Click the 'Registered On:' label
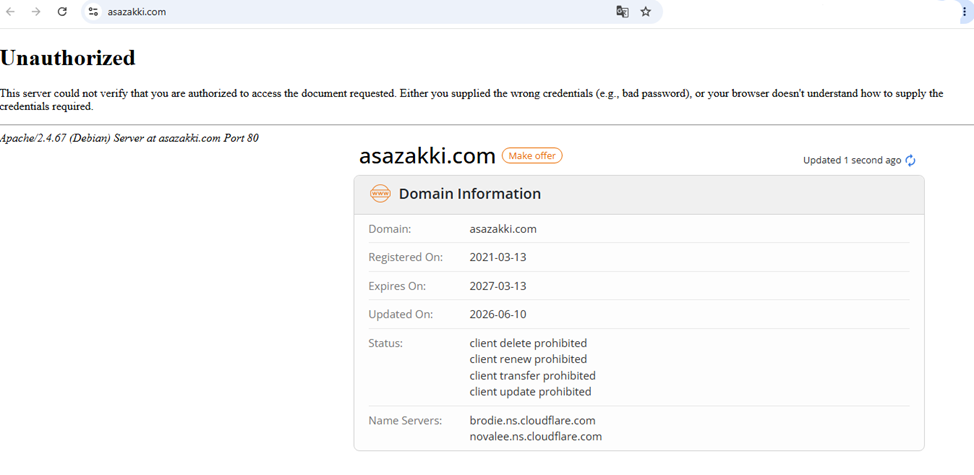The width and height of the screenshot is (974, 475). [406, 257]
